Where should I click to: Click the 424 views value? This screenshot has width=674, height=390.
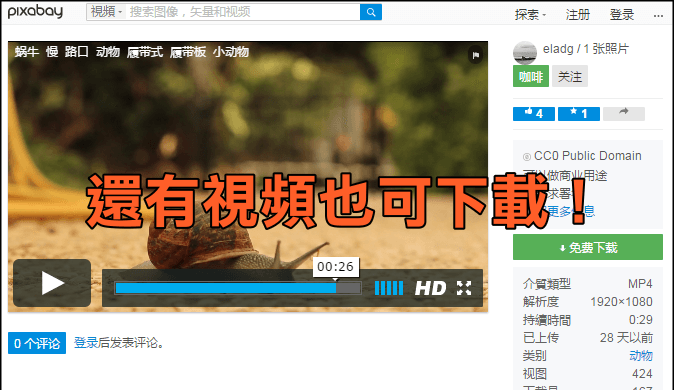642,374
